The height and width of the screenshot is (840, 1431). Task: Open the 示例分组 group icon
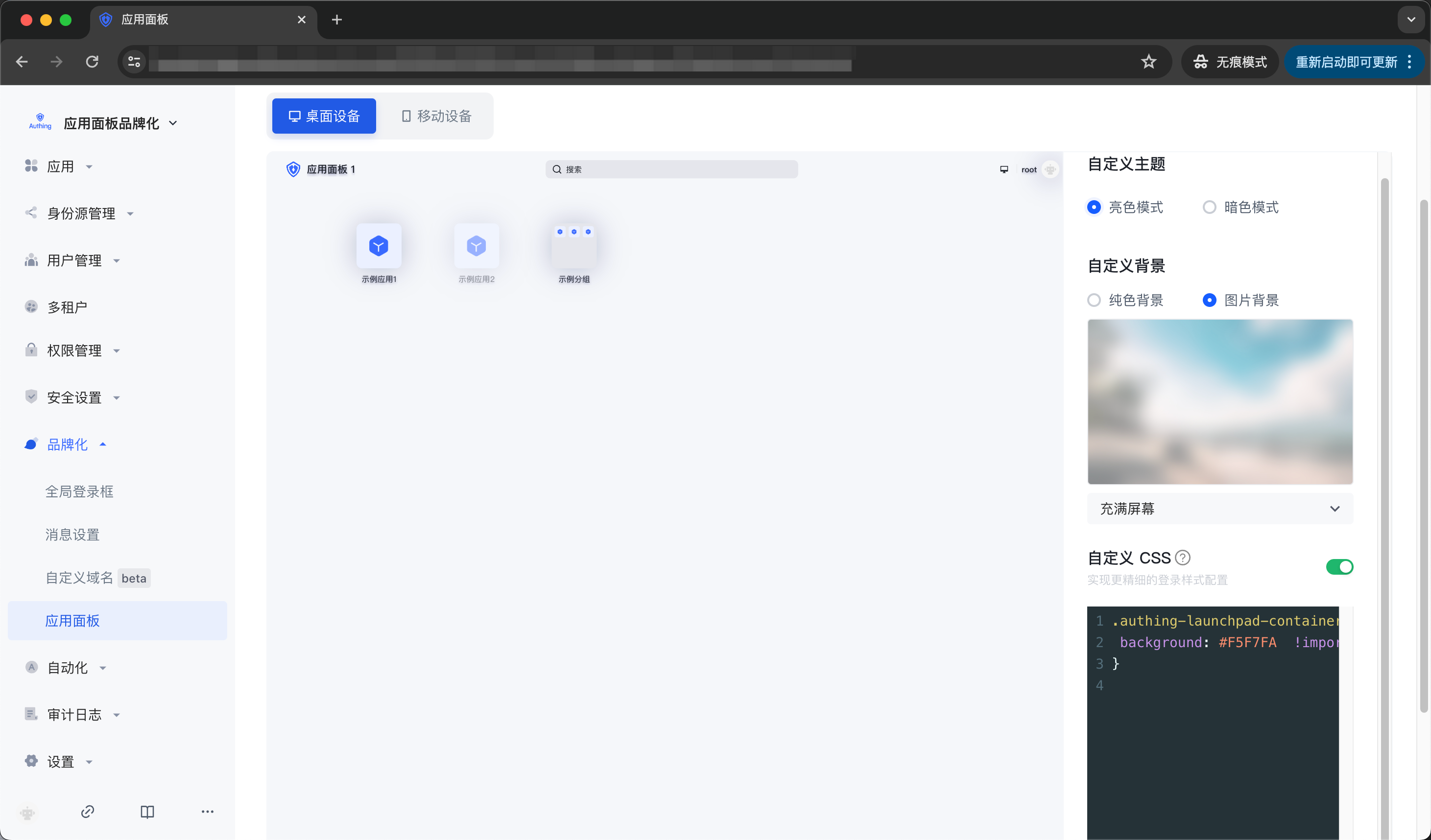point(573,246)
